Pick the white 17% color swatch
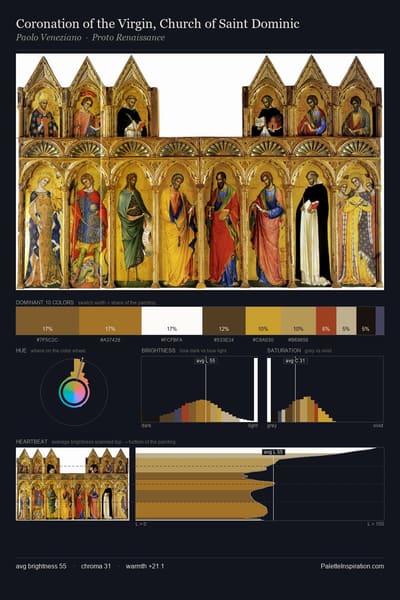Viewport: 400px width, 600px height. point(172,321)
